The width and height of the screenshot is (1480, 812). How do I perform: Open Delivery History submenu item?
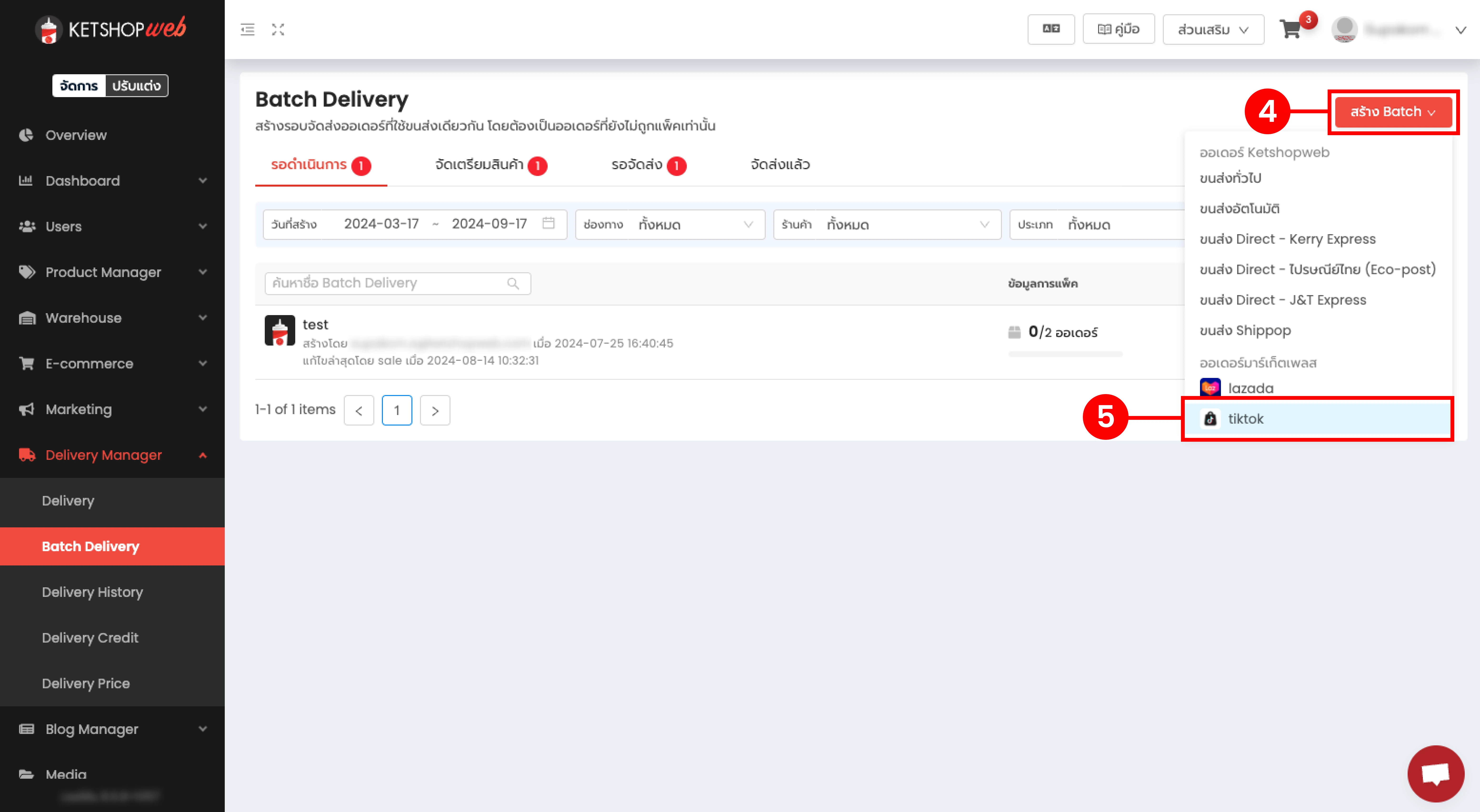click(112, 592)
